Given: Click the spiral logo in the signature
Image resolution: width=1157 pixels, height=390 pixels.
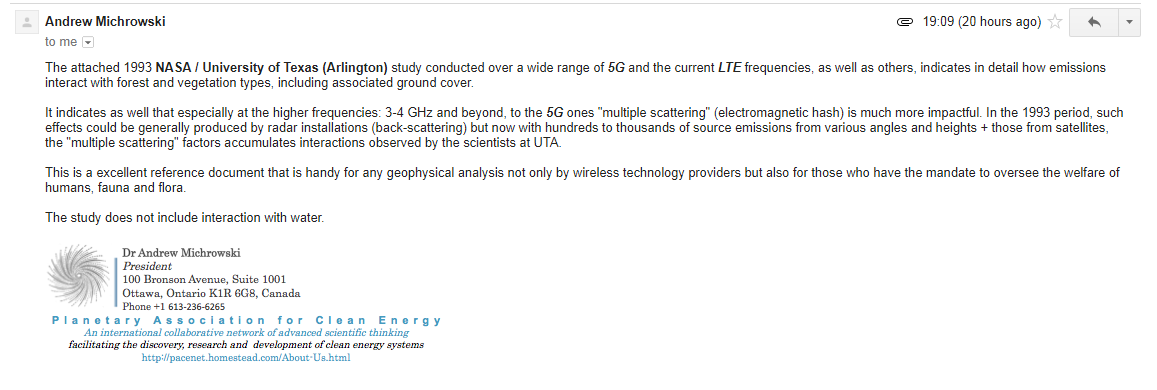Looking at the screenshot, I should pyautogui.click(x=78, y=276).
